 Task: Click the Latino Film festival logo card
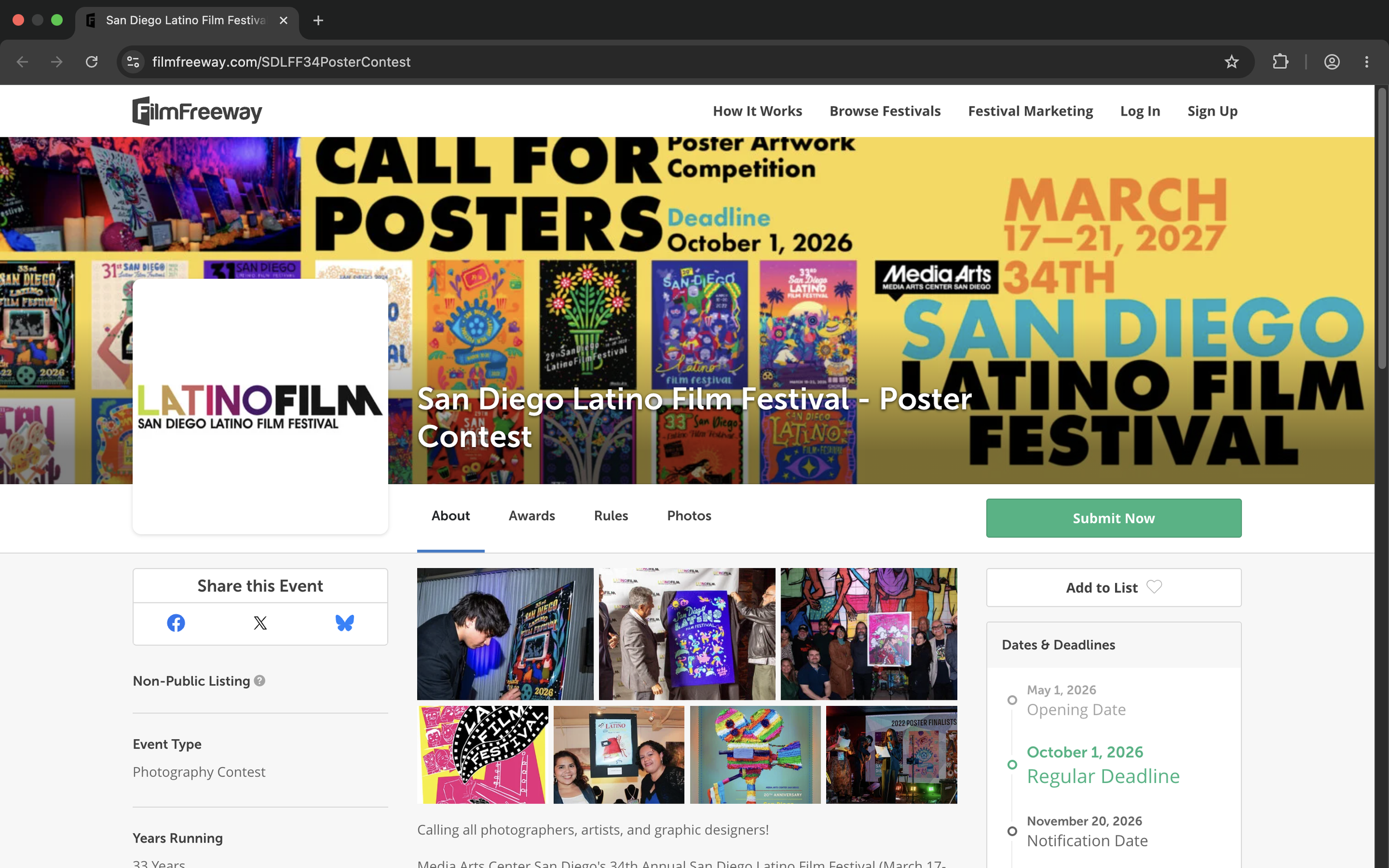tap(260, 407)
